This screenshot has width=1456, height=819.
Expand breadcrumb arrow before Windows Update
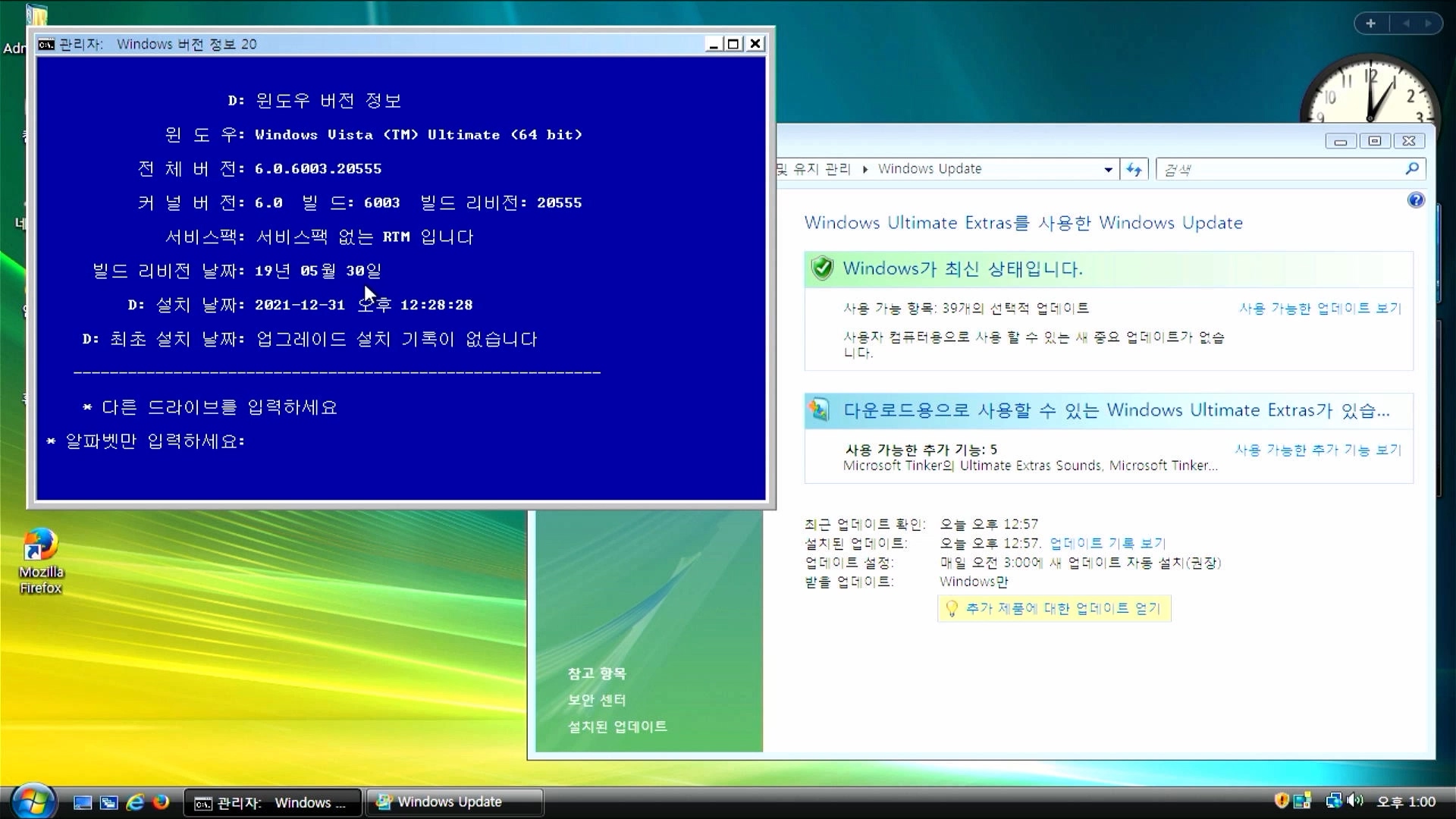864,169
